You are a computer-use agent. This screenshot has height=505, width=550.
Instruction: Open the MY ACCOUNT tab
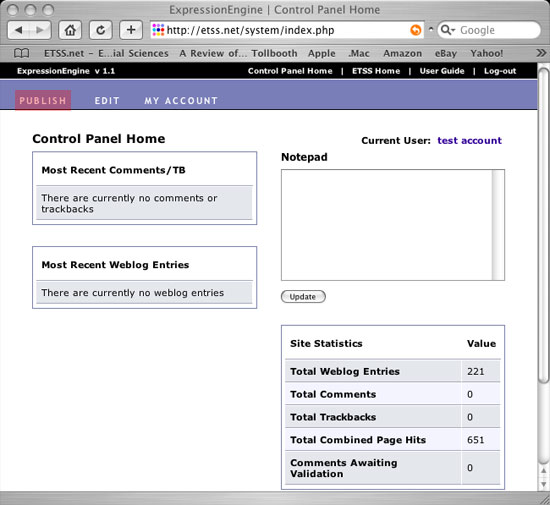point(181,101)
